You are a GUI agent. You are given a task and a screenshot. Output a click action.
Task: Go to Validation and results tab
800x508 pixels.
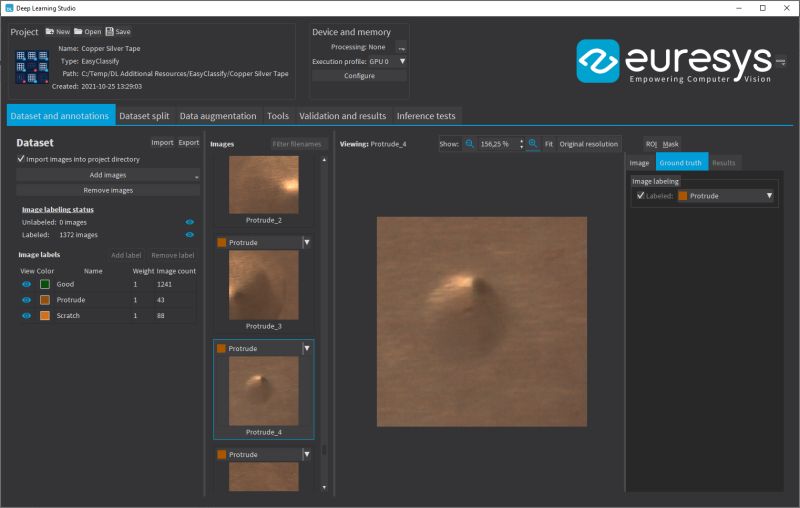(342, 116)
